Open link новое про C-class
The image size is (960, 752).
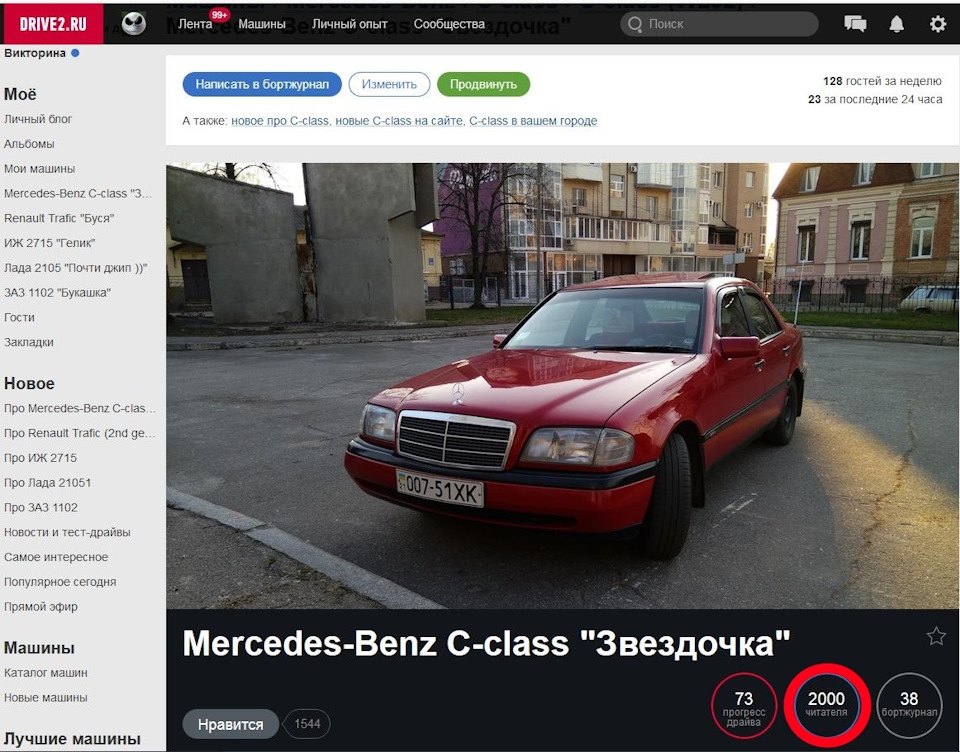280,121
